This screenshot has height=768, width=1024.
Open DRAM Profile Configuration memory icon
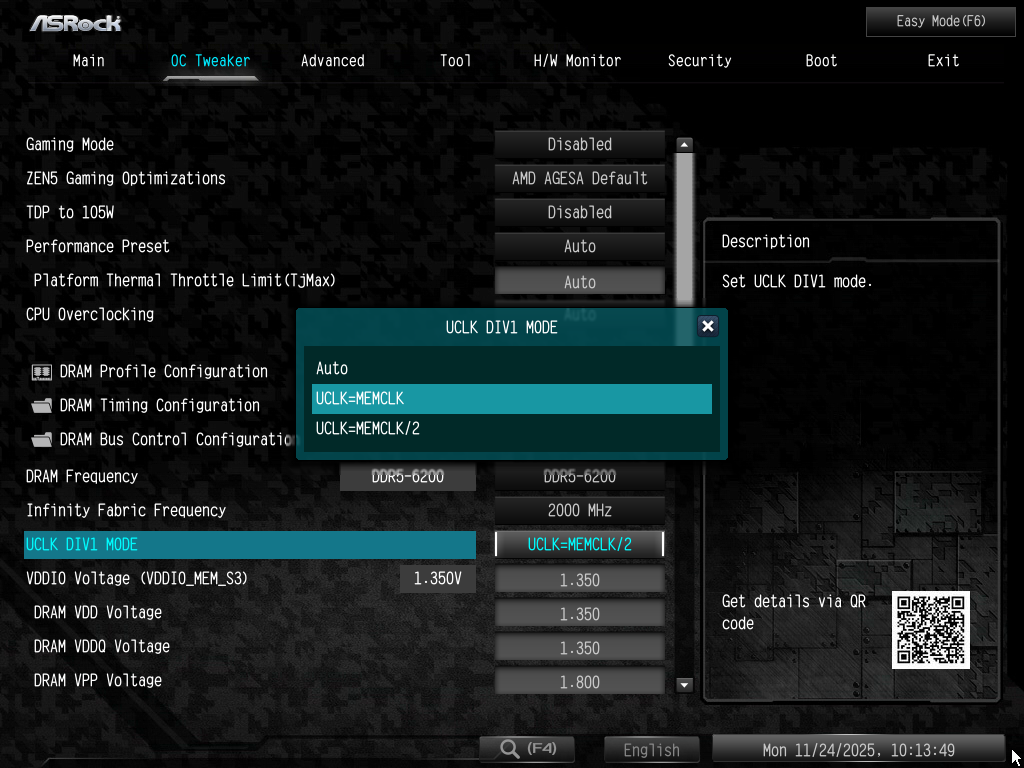(x=42, y=372)
